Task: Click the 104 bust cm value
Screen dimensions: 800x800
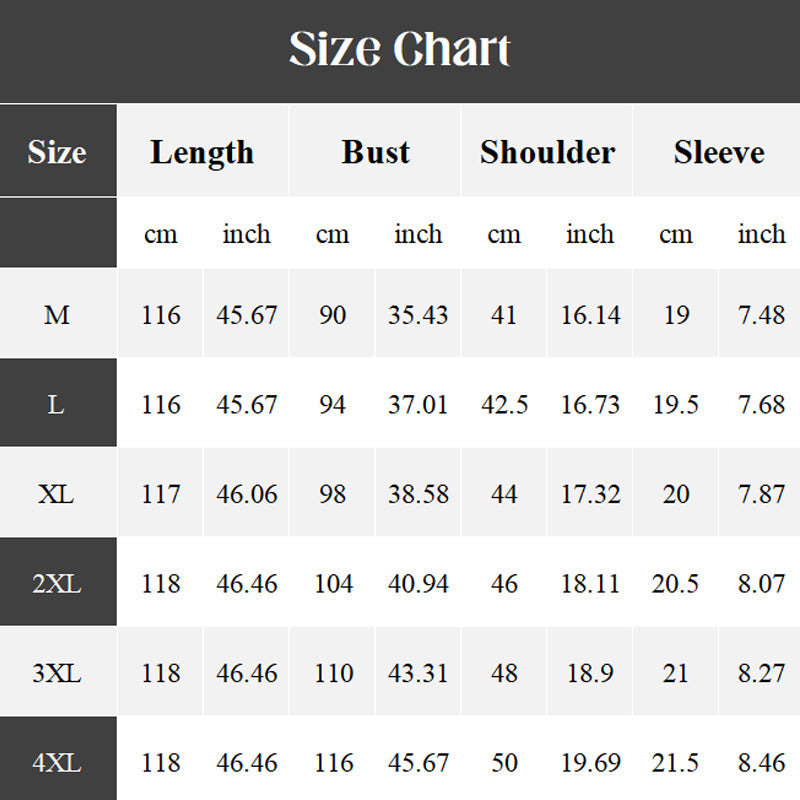Action: (333, 584)
